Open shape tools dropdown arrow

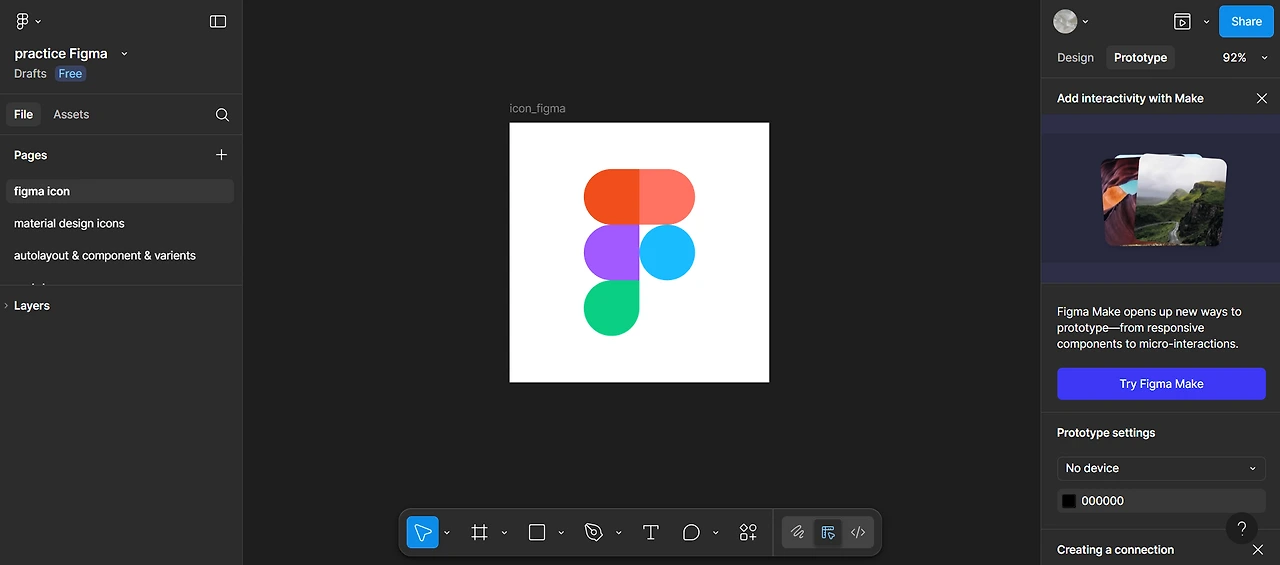[x=561, y=533]
